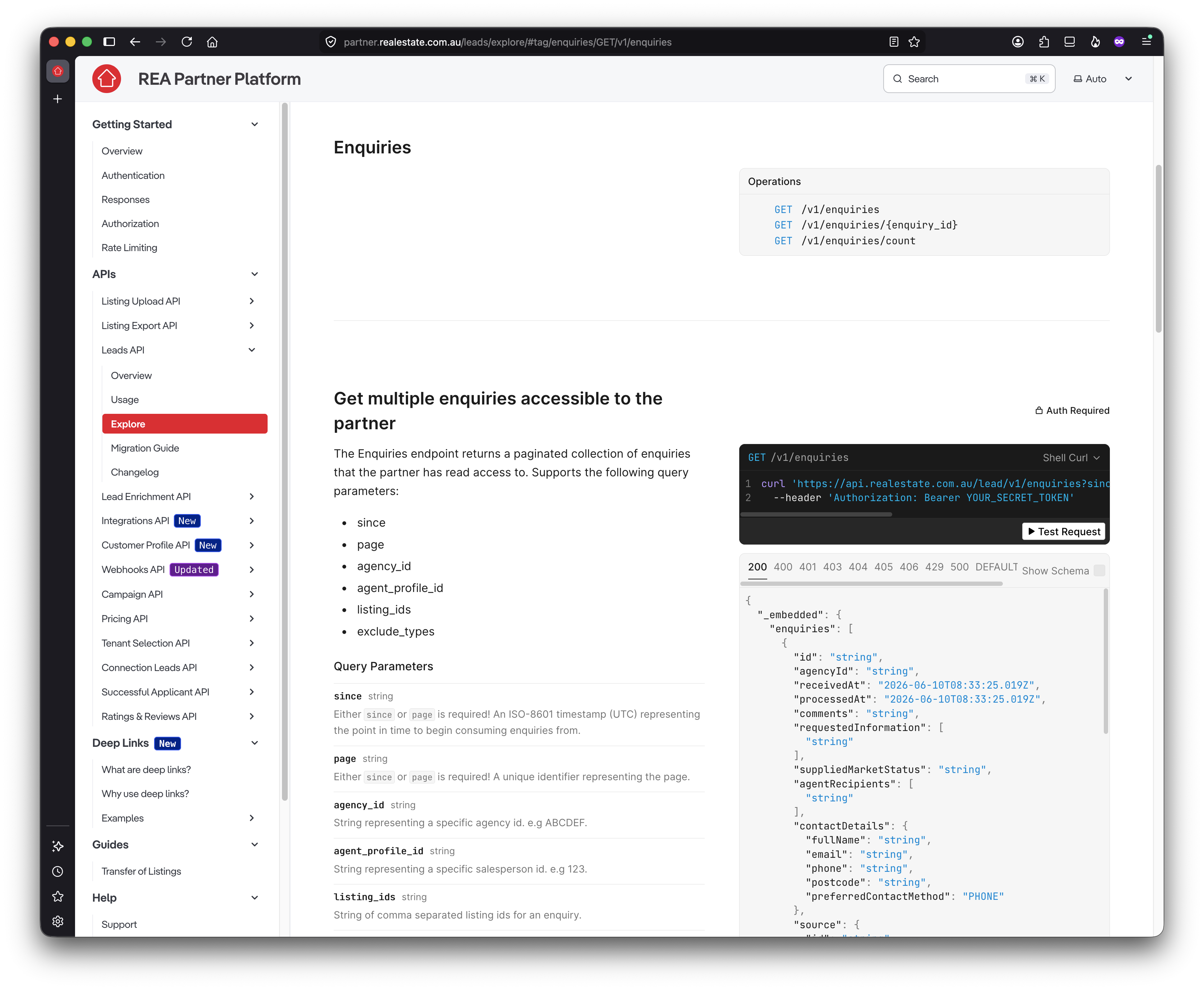Click the flame icon in browser toolbar

pyautogui.click(x=1095, y=42)
